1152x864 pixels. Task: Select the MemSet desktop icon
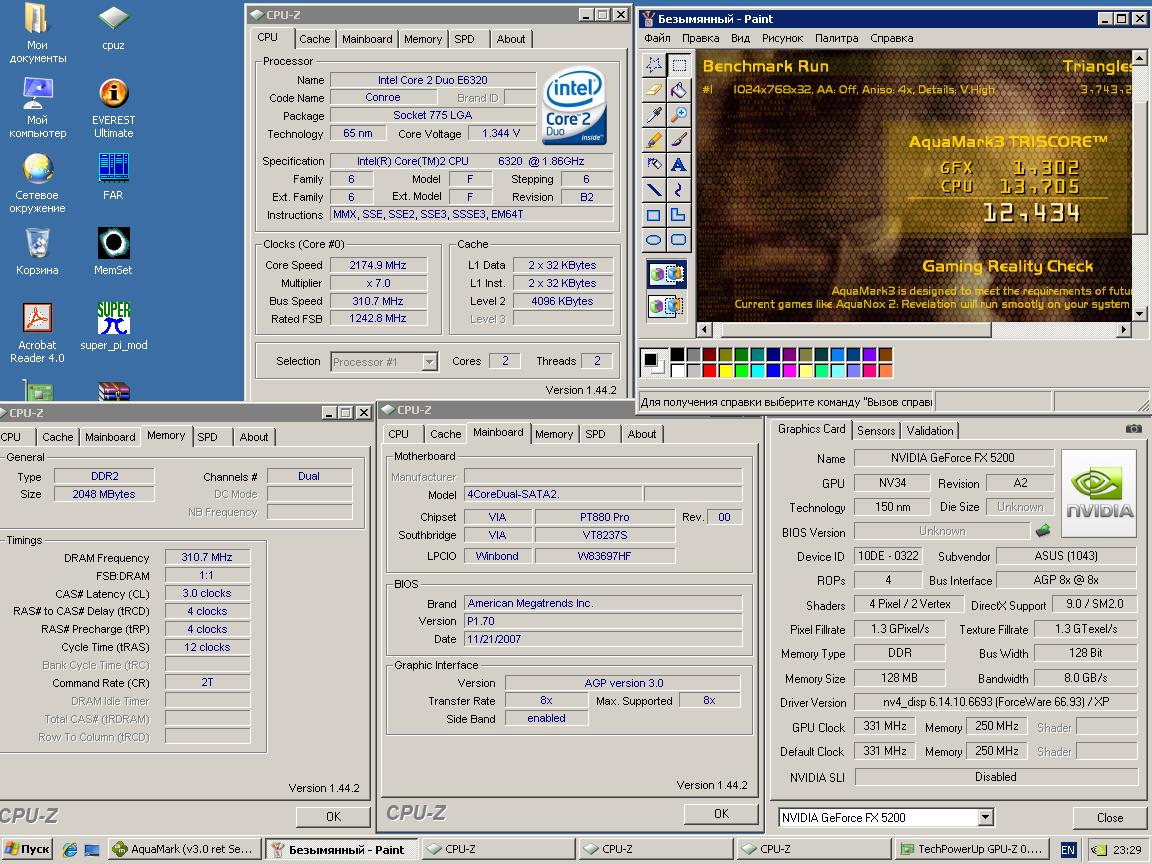pos(113,251)
